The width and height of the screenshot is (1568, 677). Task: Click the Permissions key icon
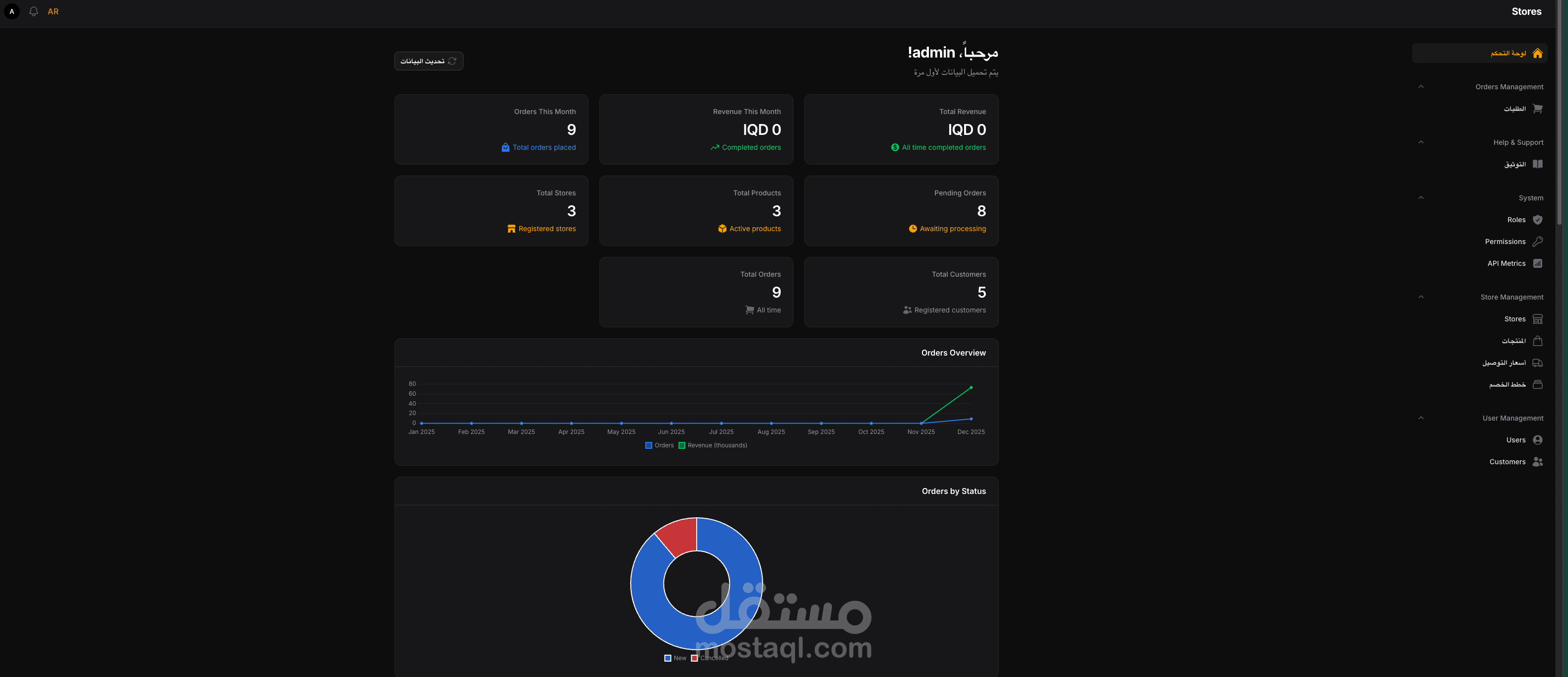point(1538,242)
